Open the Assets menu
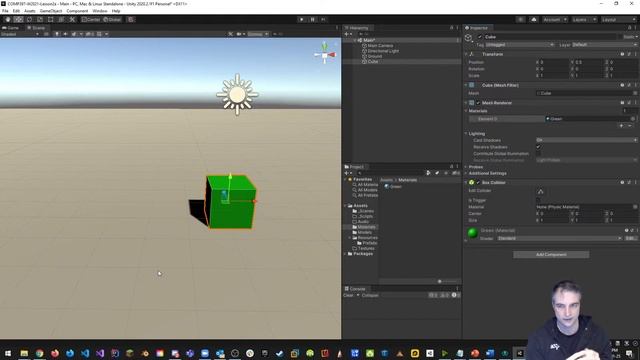Screen dimensions: 640x360 [30, 11]
